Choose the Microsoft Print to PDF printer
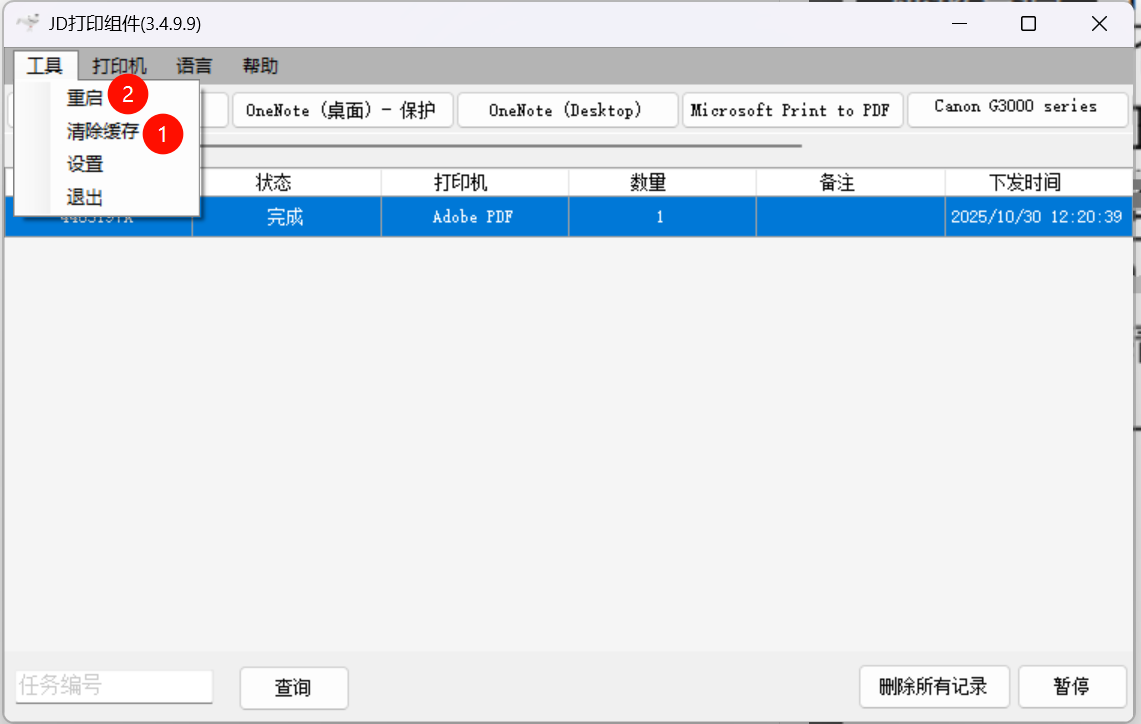Image resolution: width=1141 pixels, height=724 pixels. click(x=791, y=110)
